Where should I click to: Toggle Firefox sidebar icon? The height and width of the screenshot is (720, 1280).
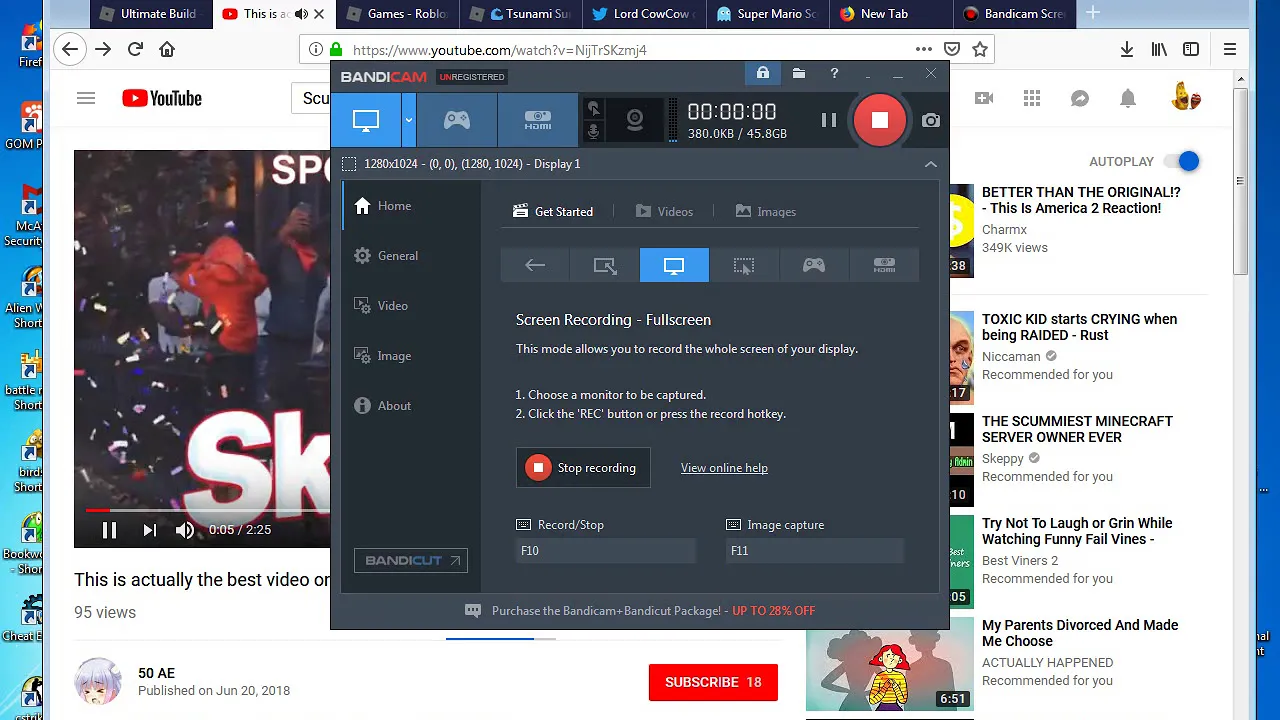[1191, 49]
